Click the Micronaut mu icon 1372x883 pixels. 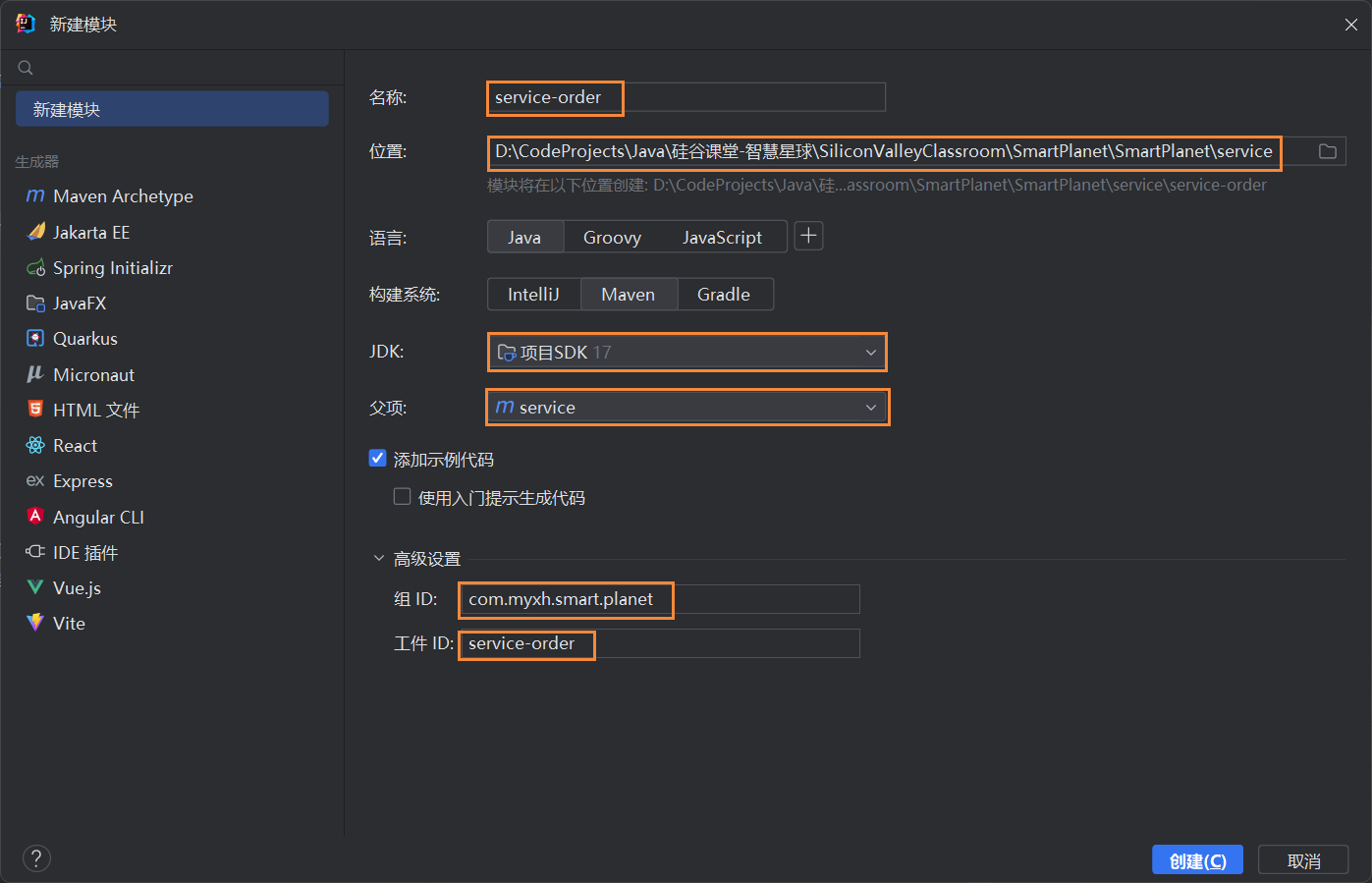35,374
